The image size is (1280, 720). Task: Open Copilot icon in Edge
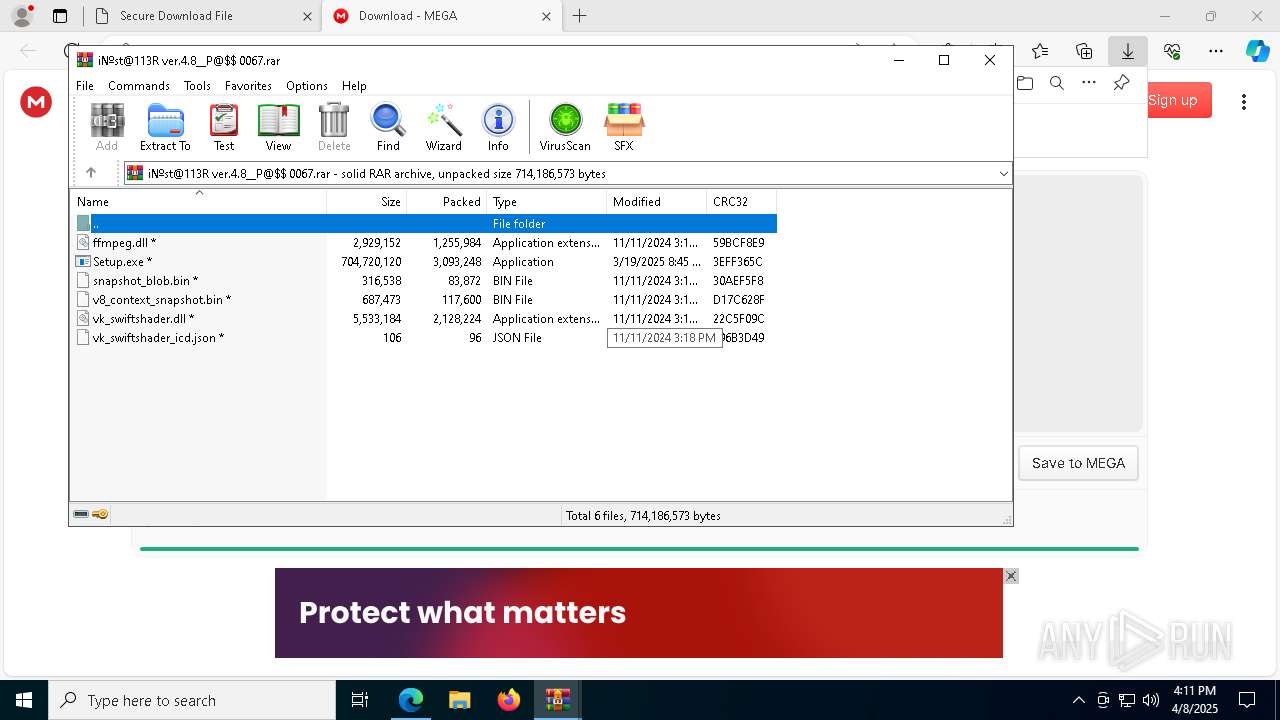tap(1257, 51)
